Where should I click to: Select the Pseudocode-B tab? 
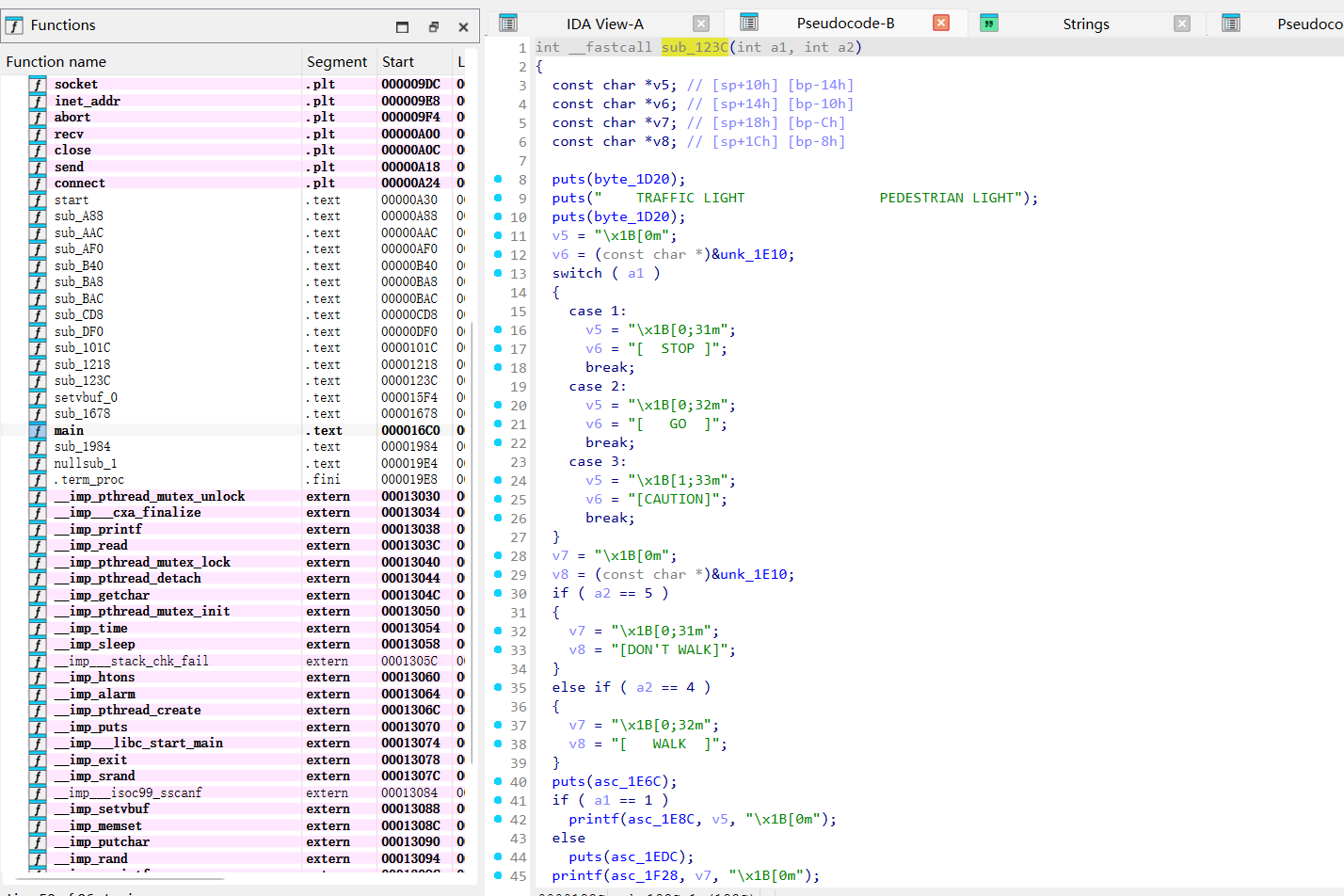tap(845, 23)
